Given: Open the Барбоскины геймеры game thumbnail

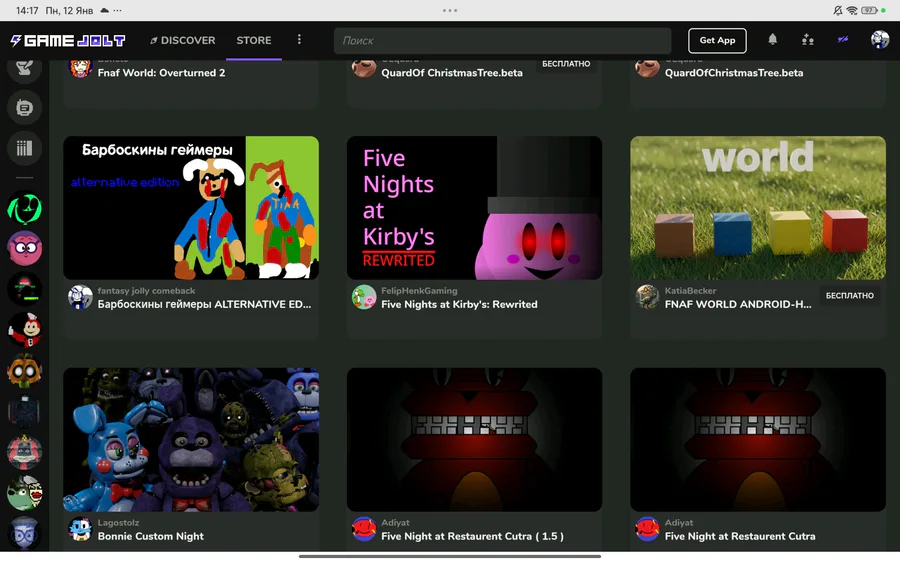Looking at the screenshot, I should (191, 208).
